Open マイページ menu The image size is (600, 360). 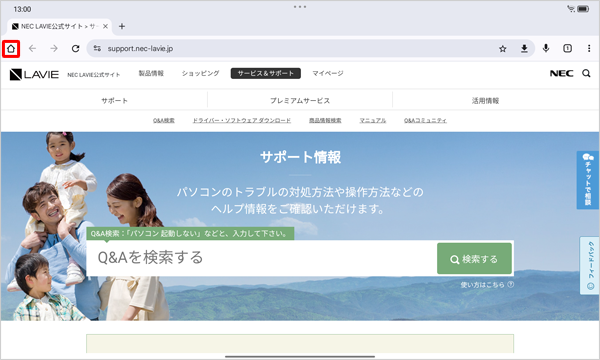coord(328,73)
